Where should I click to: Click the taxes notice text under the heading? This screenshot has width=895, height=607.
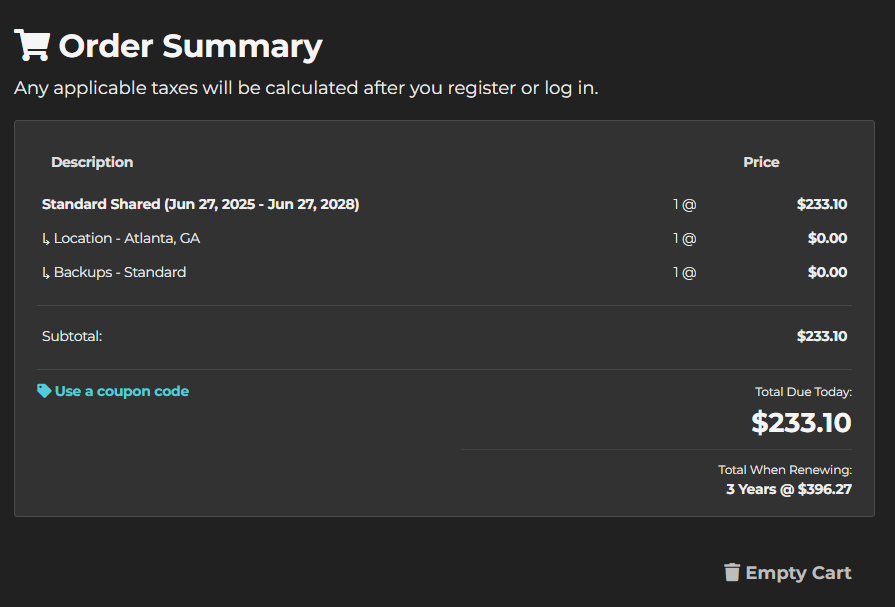pos(307,88)
